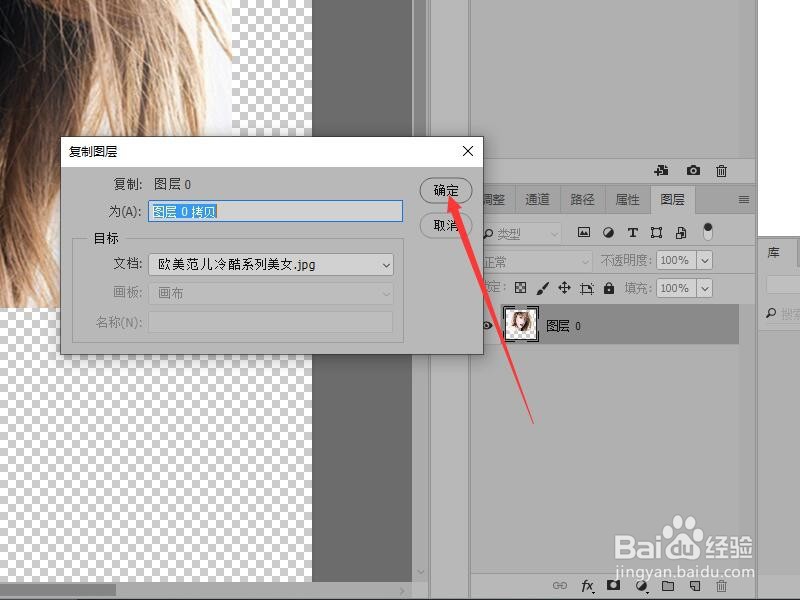Click the Delete Layer trash icon
This screenshot has width=800, height=600.
coord(720,585)
